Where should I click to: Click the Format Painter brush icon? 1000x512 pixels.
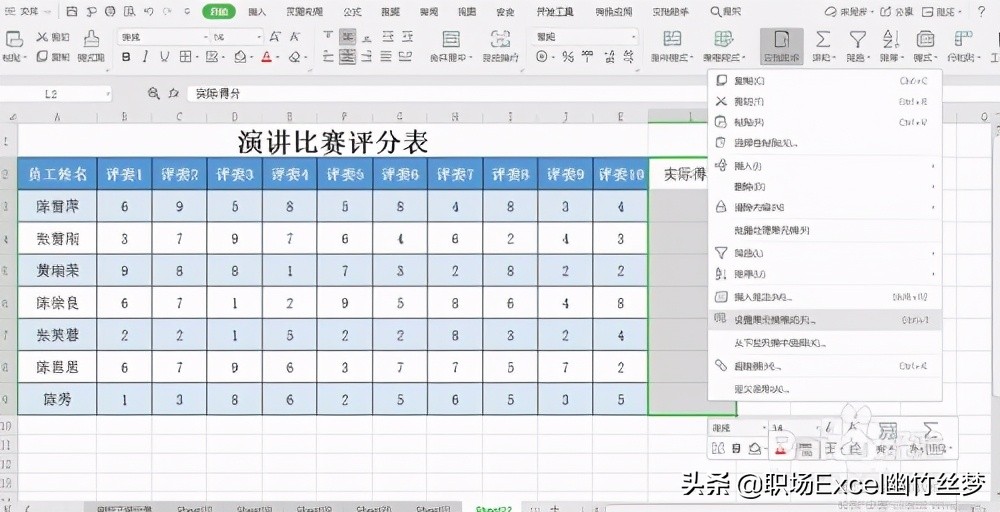pos(91,38)
